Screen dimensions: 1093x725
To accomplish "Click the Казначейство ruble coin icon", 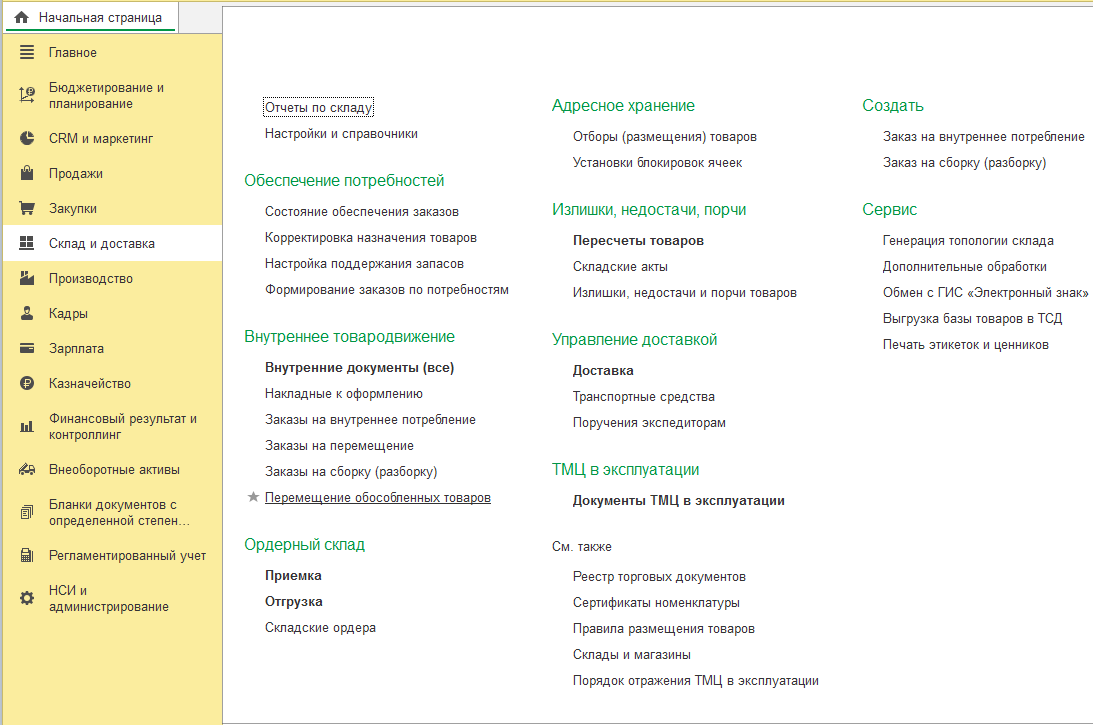I will coord(27,384).
